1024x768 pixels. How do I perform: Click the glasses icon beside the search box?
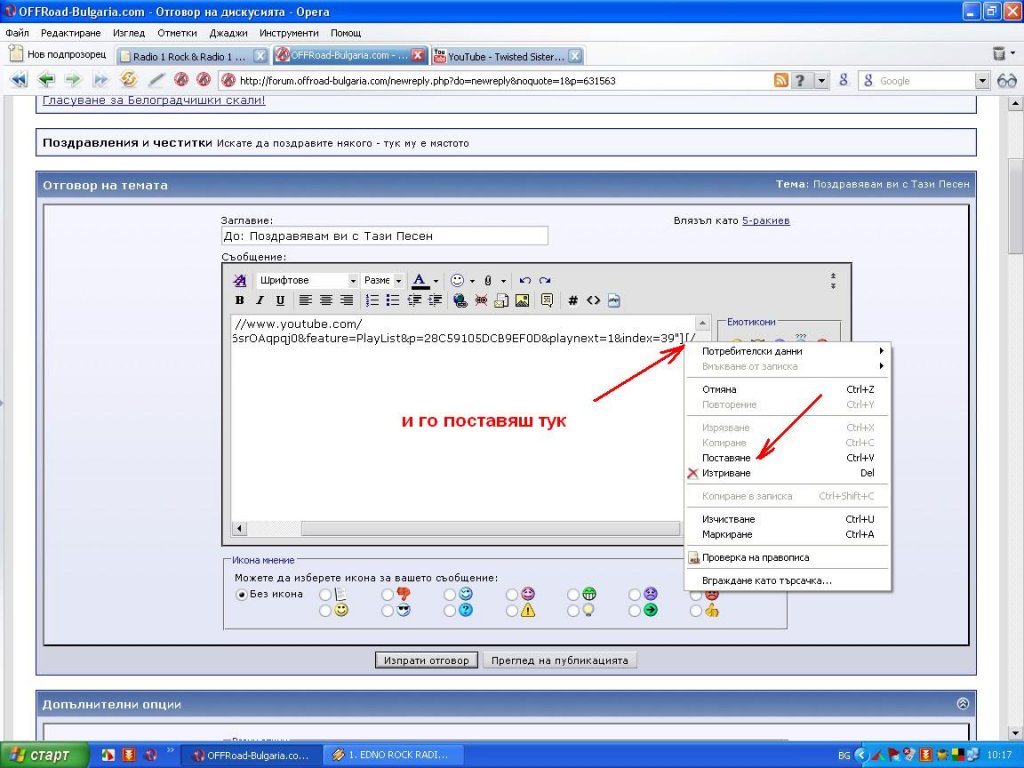pos(1007,80)
